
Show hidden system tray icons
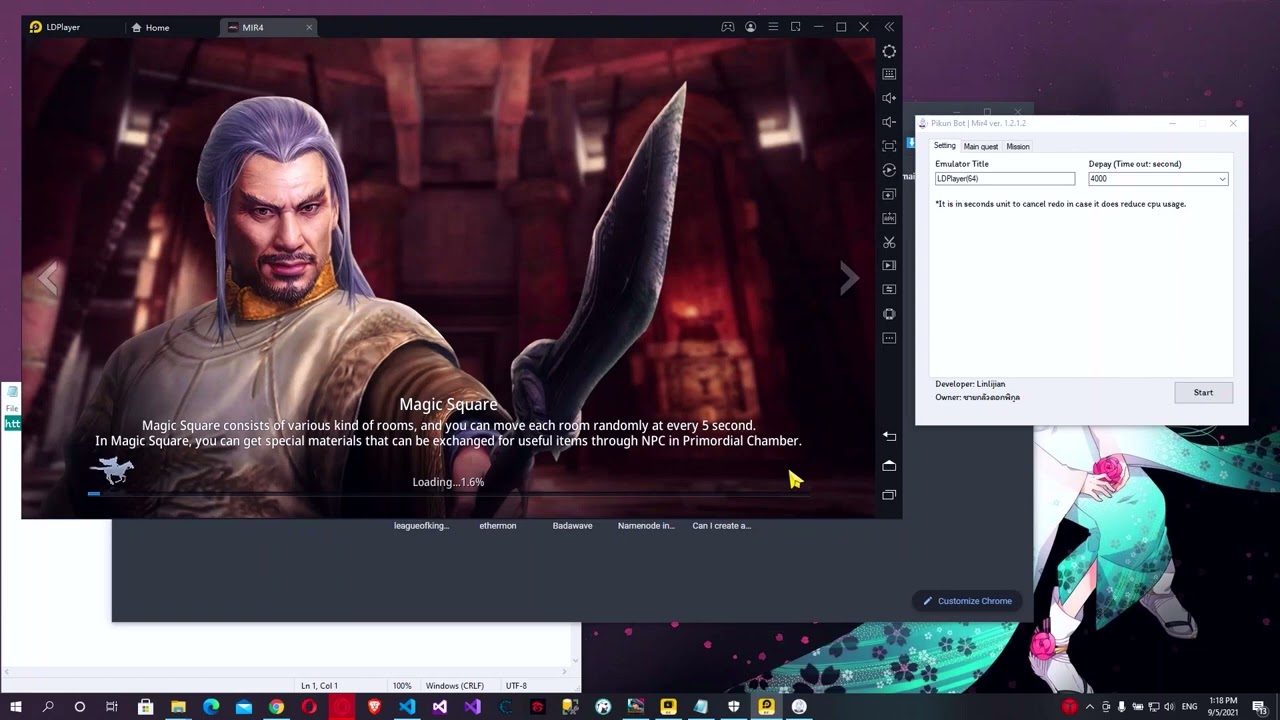[1090, 707]
